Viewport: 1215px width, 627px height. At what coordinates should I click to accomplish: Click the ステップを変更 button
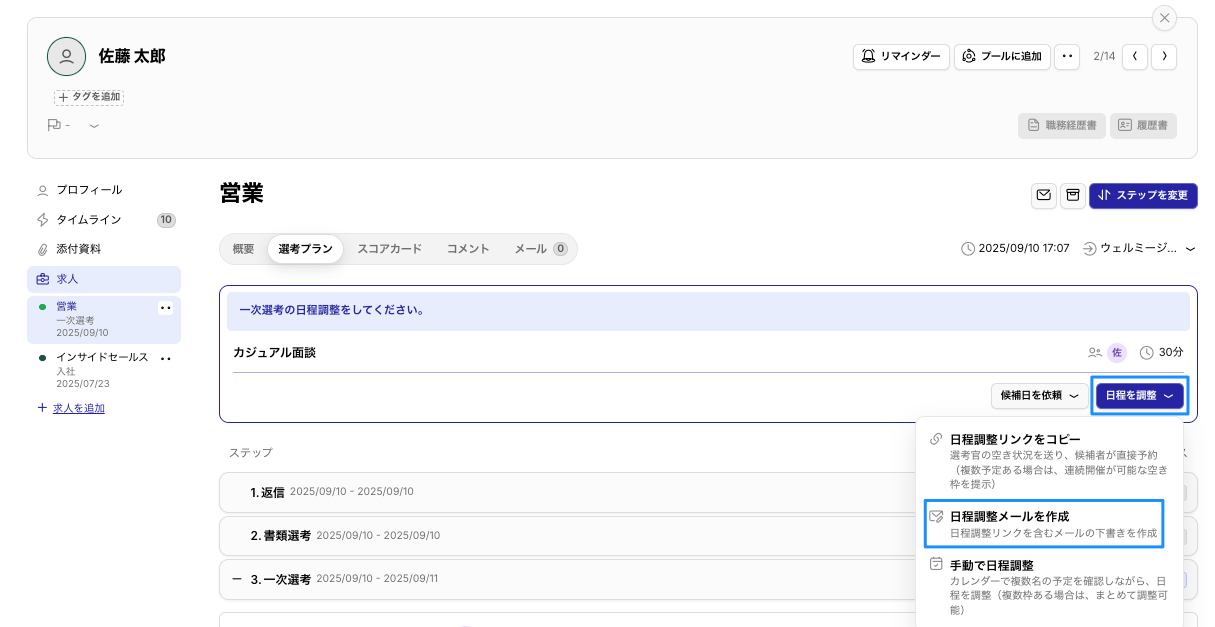[x=1143, y=195]
